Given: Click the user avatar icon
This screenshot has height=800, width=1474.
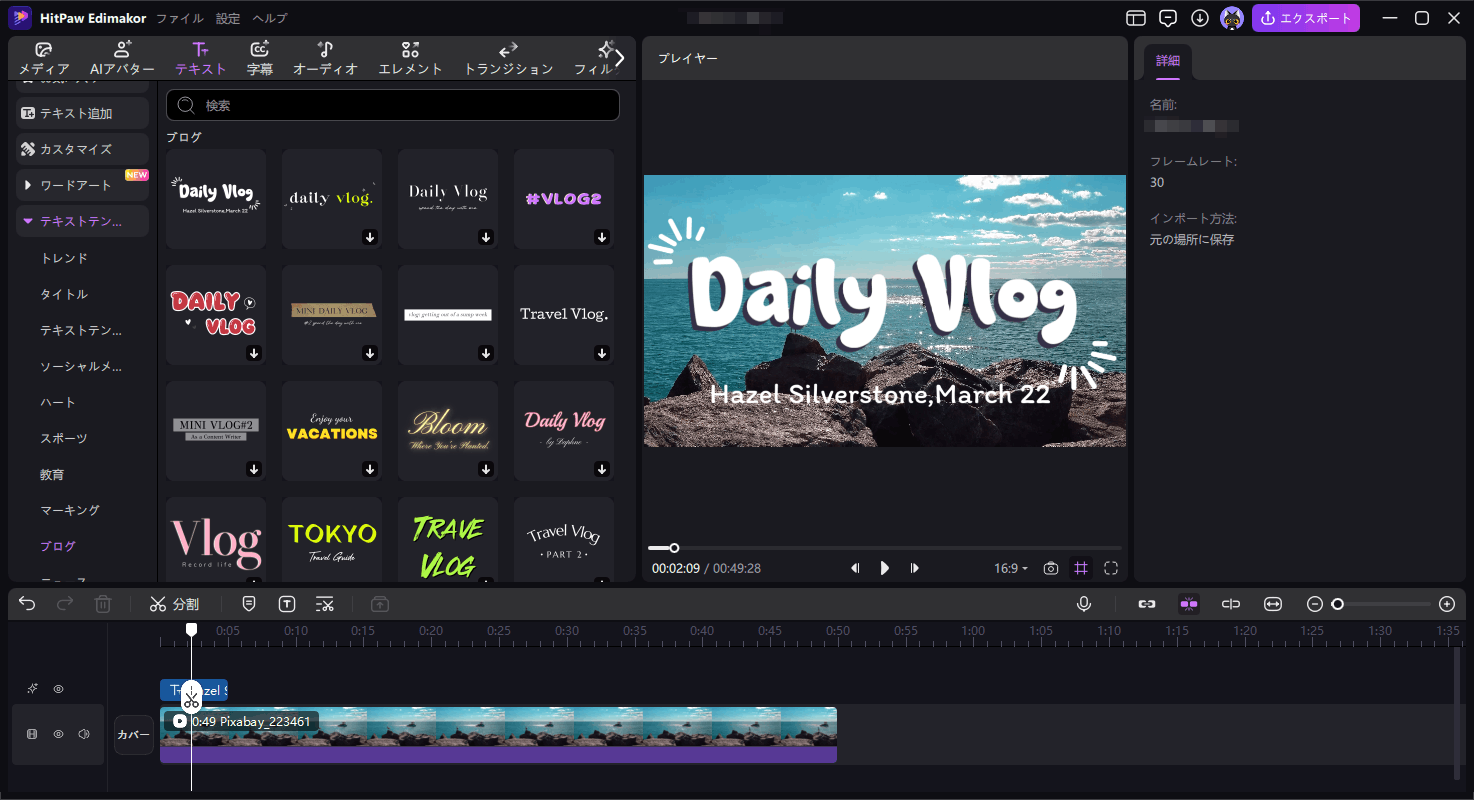Looking at the screenshot, I should tap(1232, 18).
